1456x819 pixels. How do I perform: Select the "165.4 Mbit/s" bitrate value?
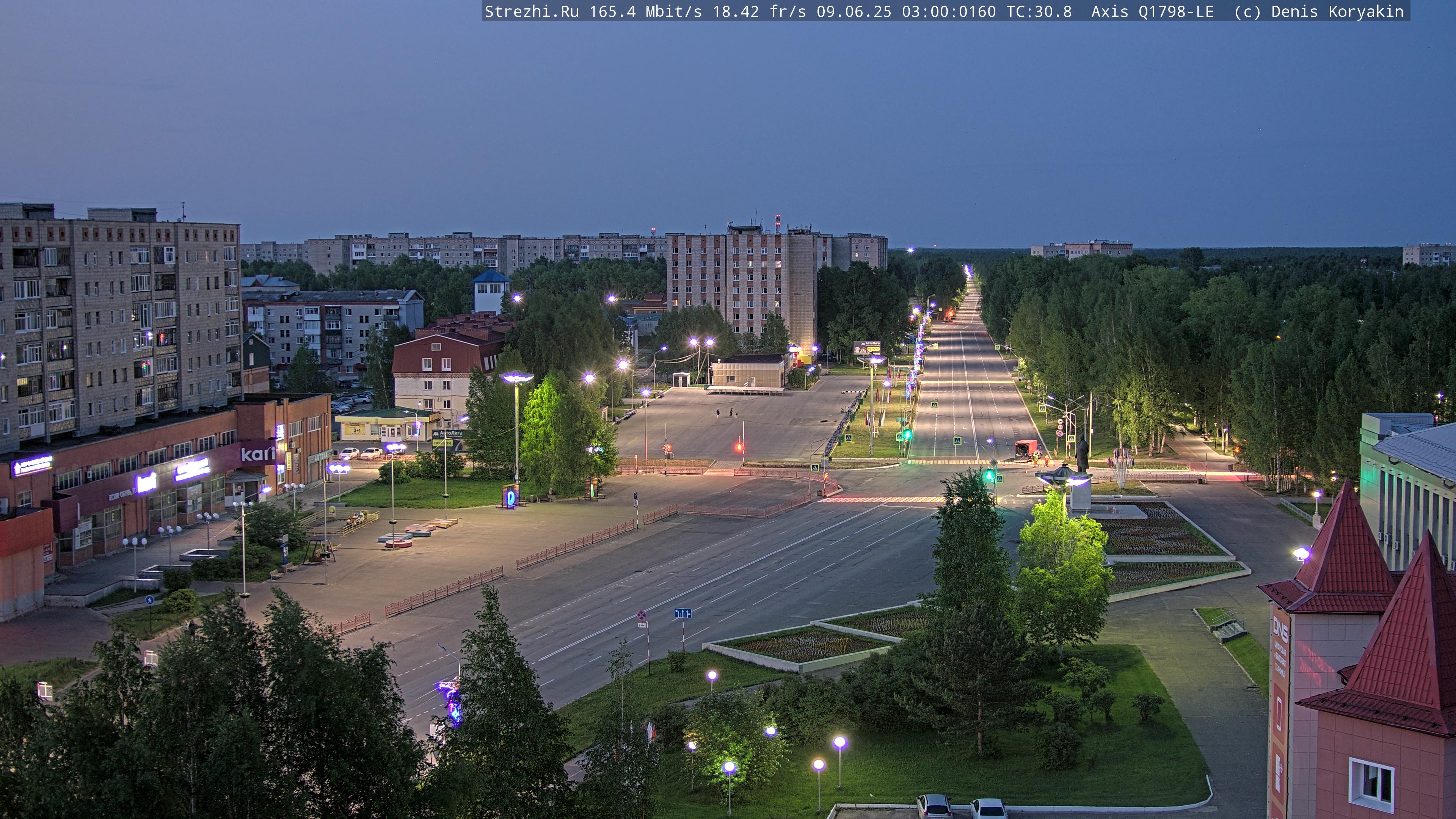pos(645,12)
